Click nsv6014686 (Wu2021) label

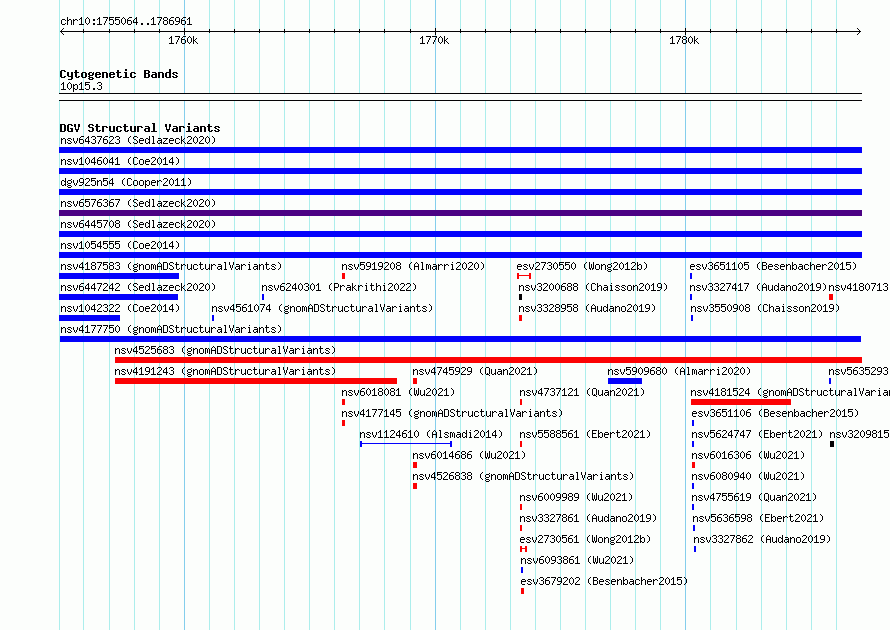tap(469, 455)
